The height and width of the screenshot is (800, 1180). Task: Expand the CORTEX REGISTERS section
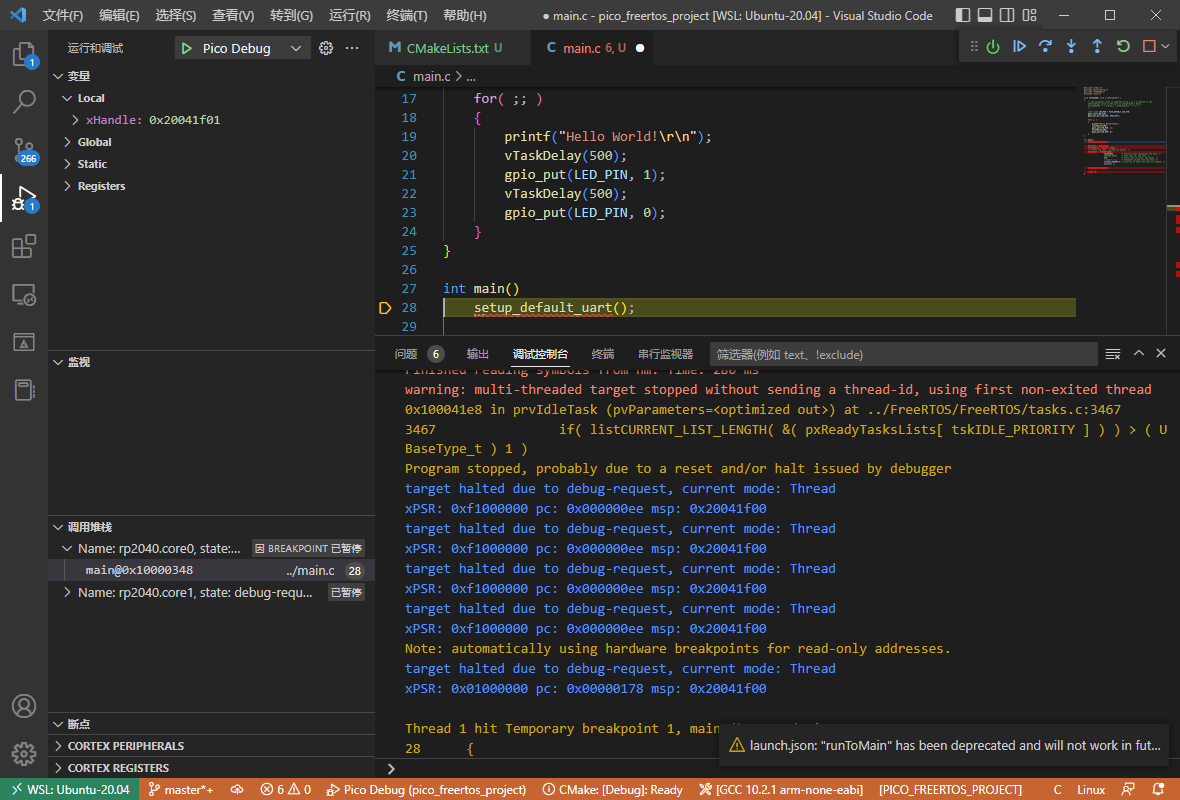point(59,768)
